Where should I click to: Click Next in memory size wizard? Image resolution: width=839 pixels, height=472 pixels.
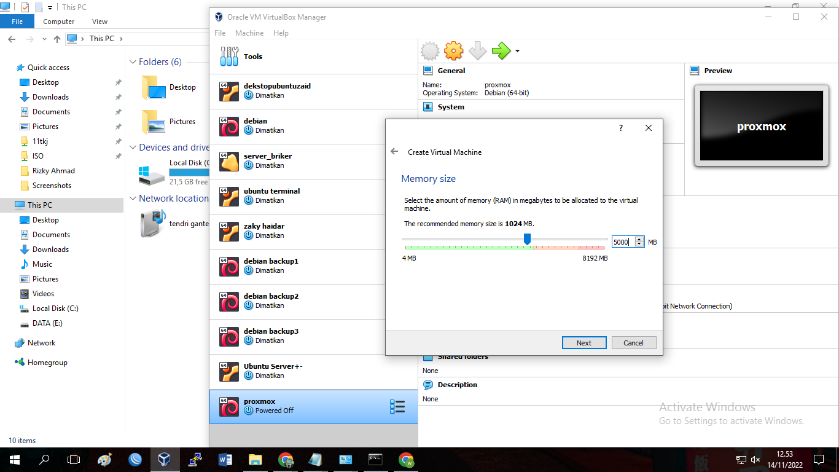(584, 342)
